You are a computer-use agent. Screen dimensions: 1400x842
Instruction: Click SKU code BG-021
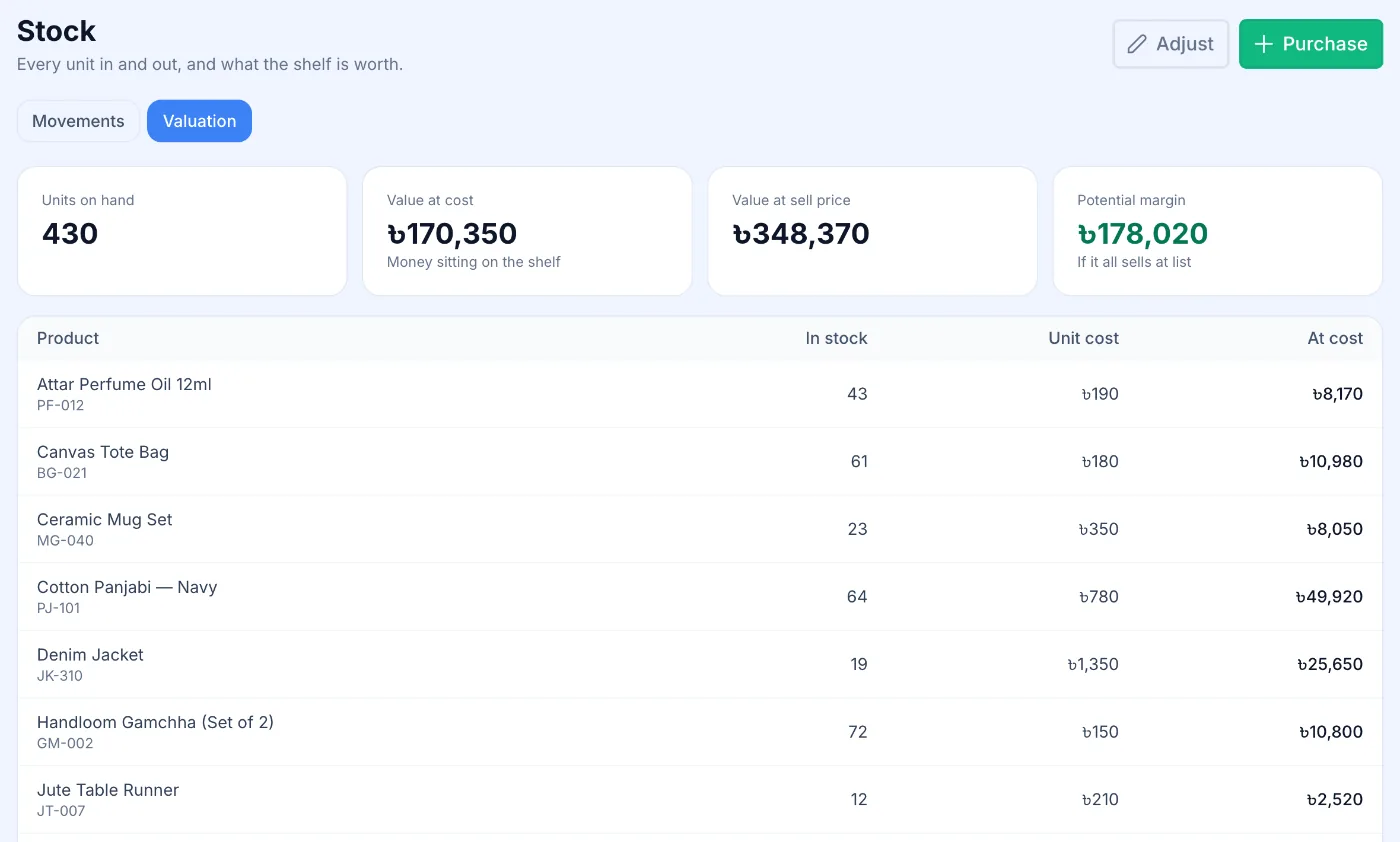point(62,473)
